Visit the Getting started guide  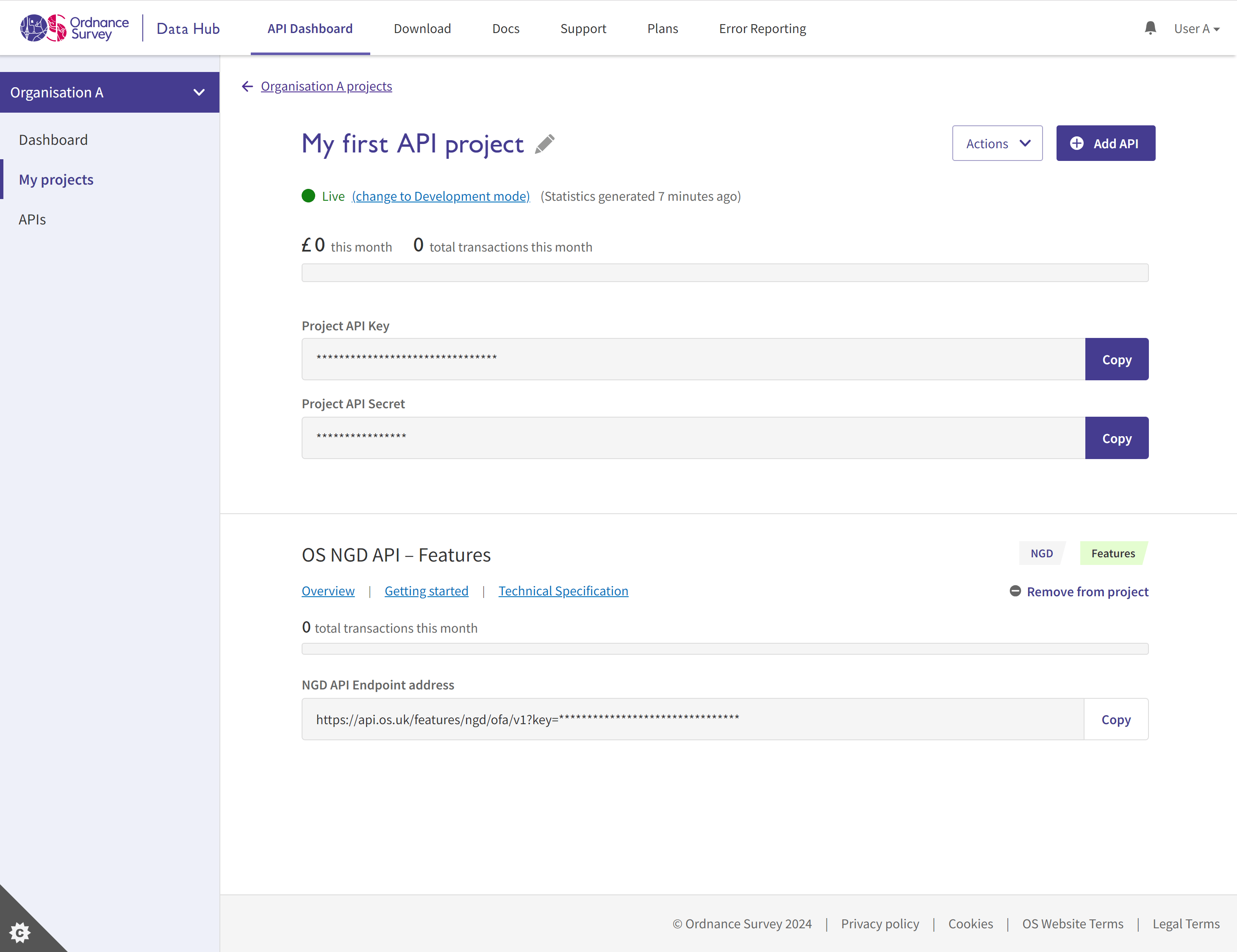427,591
